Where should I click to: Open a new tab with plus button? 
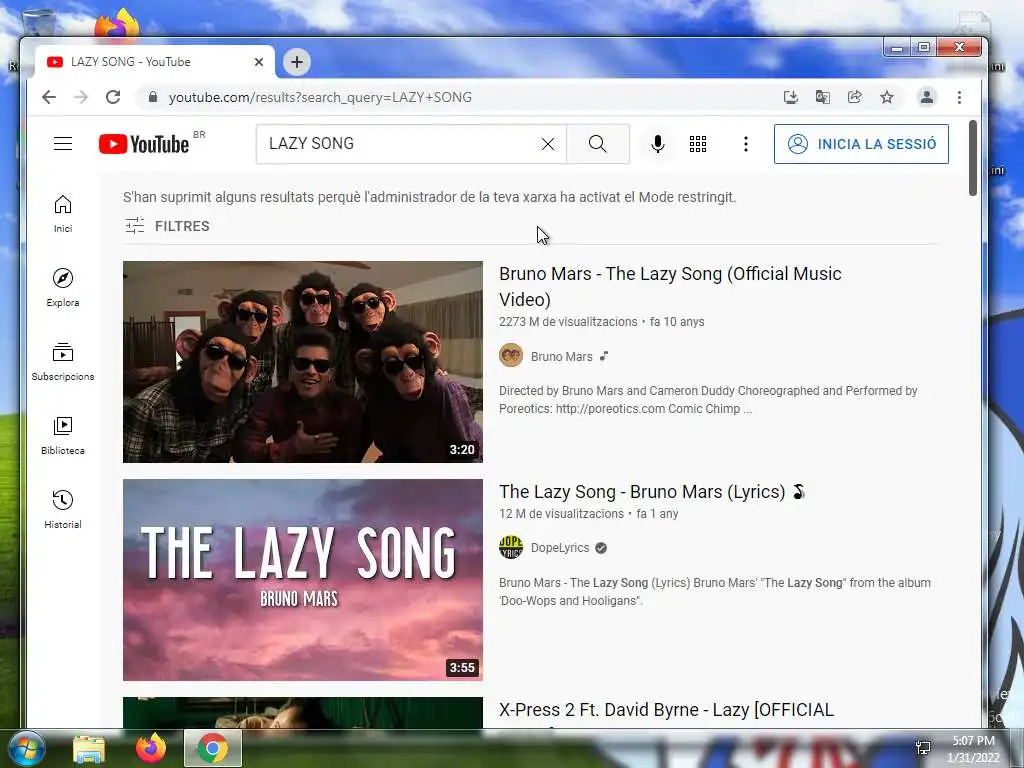pos(296,62)
